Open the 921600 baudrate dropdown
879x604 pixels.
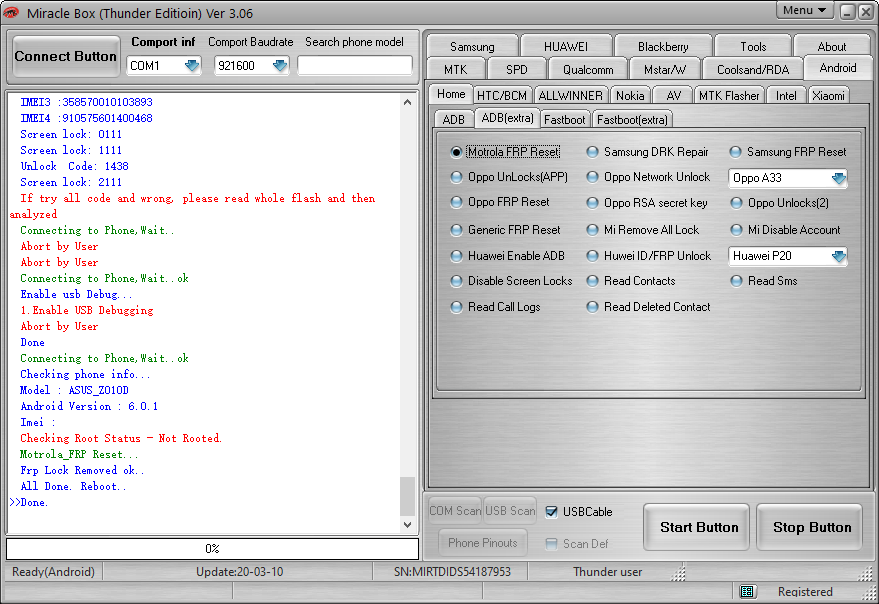tap(280, 66)
